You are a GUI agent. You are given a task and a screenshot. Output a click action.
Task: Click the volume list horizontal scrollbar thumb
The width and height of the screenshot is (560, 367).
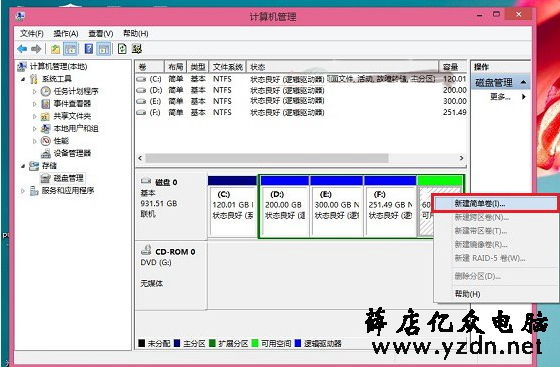click(x=267, y=158)
